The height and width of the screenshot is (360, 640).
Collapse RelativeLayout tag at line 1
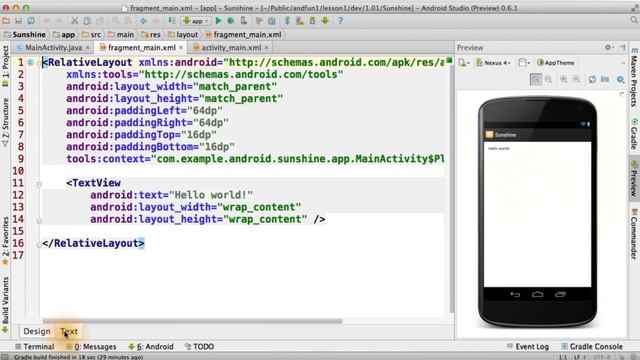coord(39,62)
